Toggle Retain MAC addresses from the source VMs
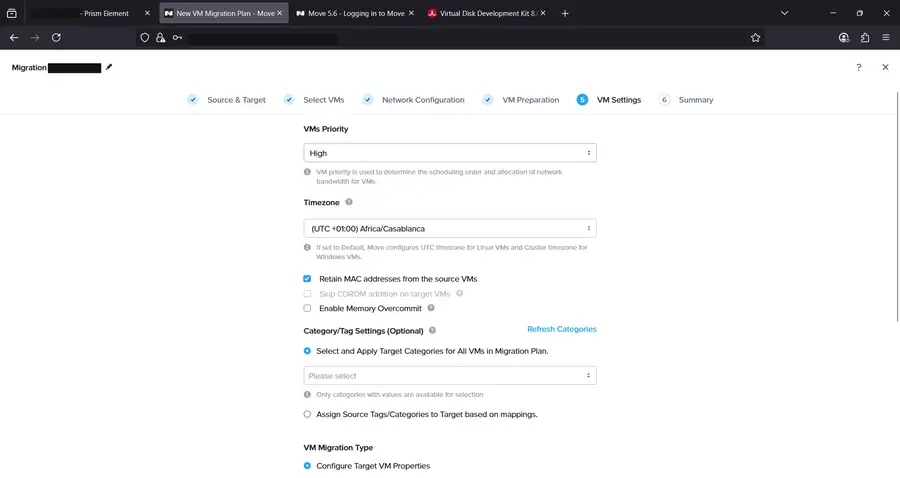The width and height of the screenshot is (900, 478). (x=307, y=278)
